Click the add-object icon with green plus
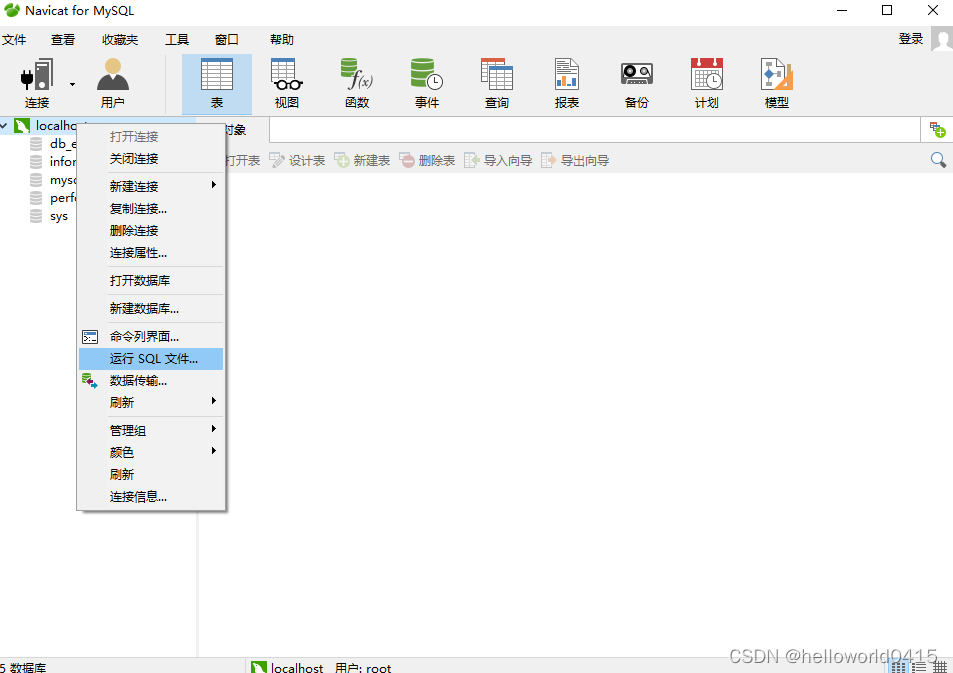 tap(938, 129)
